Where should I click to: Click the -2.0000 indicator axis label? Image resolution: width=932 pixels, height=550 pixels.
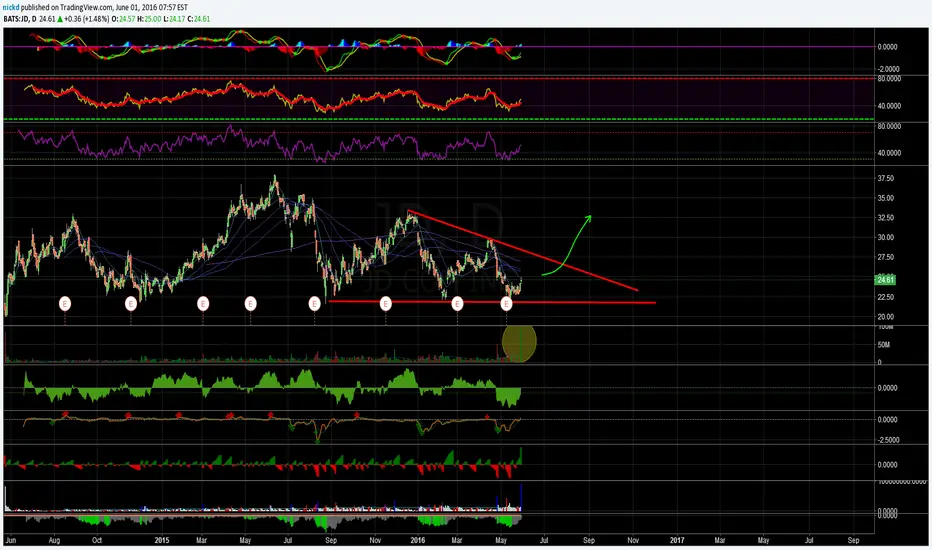coord(888,70)
